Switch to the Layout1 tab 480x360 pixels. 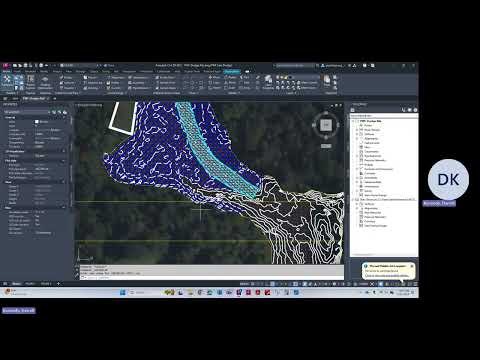[x=30, y=284]
